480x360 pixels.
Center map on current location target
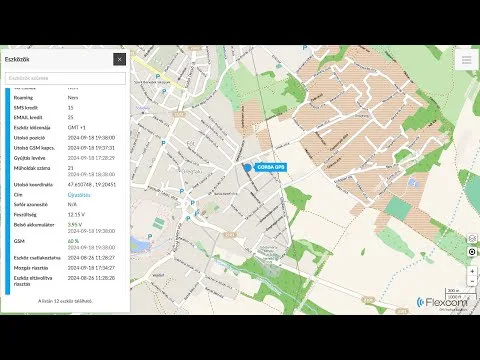(472, 252)
